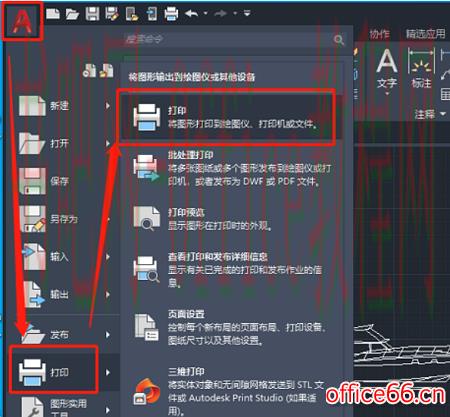Select 新建 (New) menu item

pos(64,106)
